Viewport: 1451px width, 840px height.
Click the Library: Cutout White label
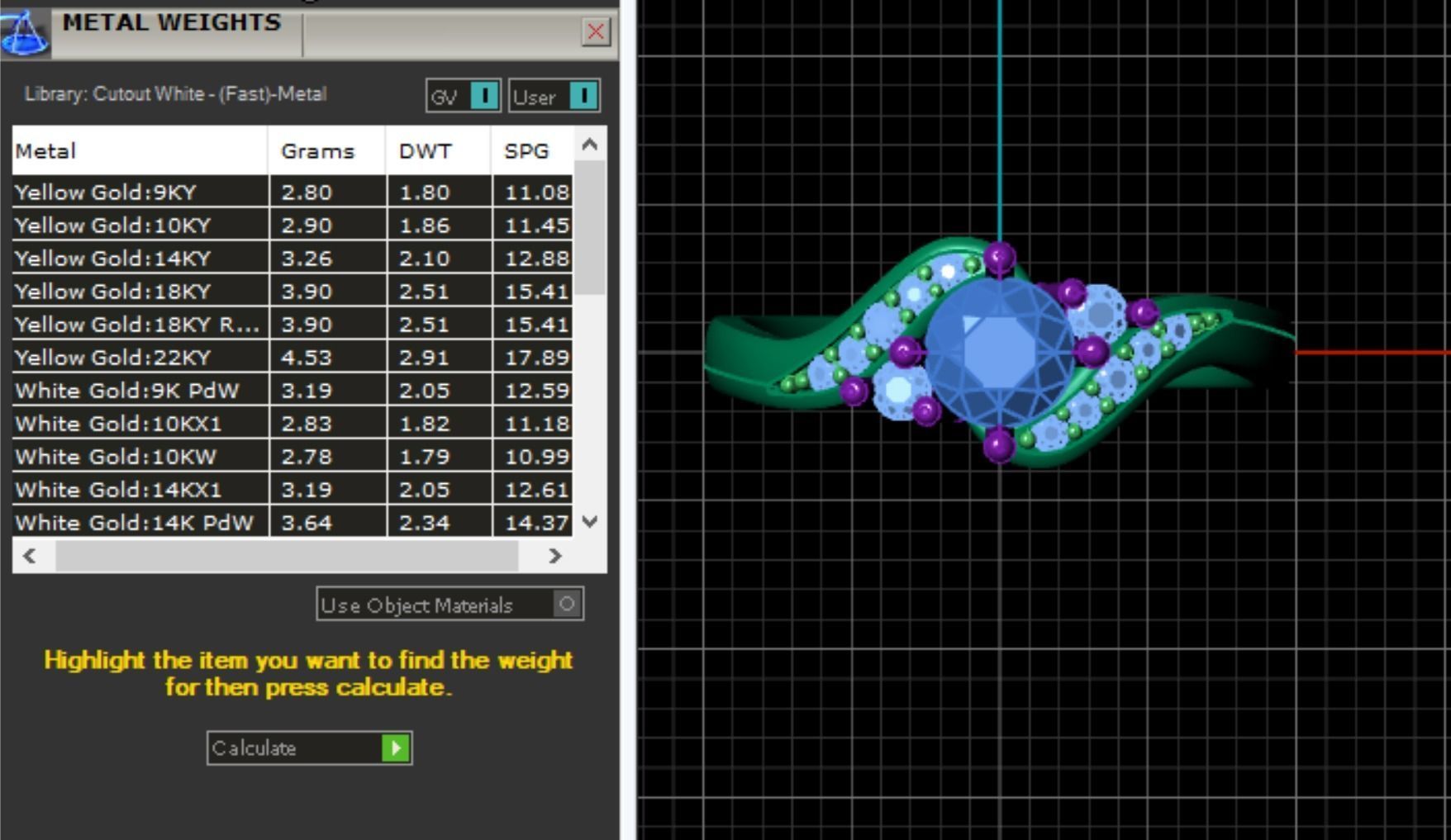tap(175, 94)
